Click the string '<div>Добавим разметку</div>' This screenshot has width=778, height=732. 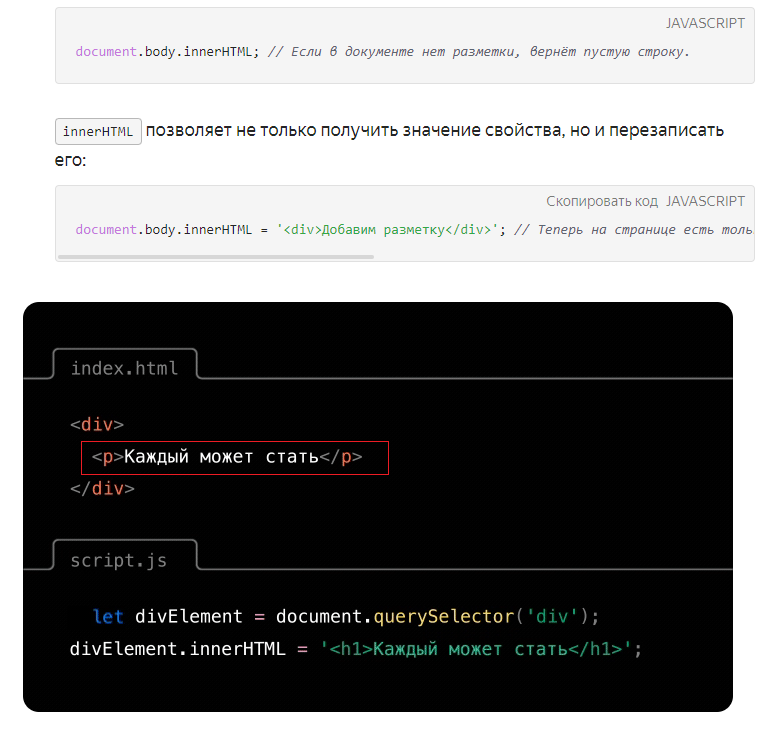tap(387, 230)
